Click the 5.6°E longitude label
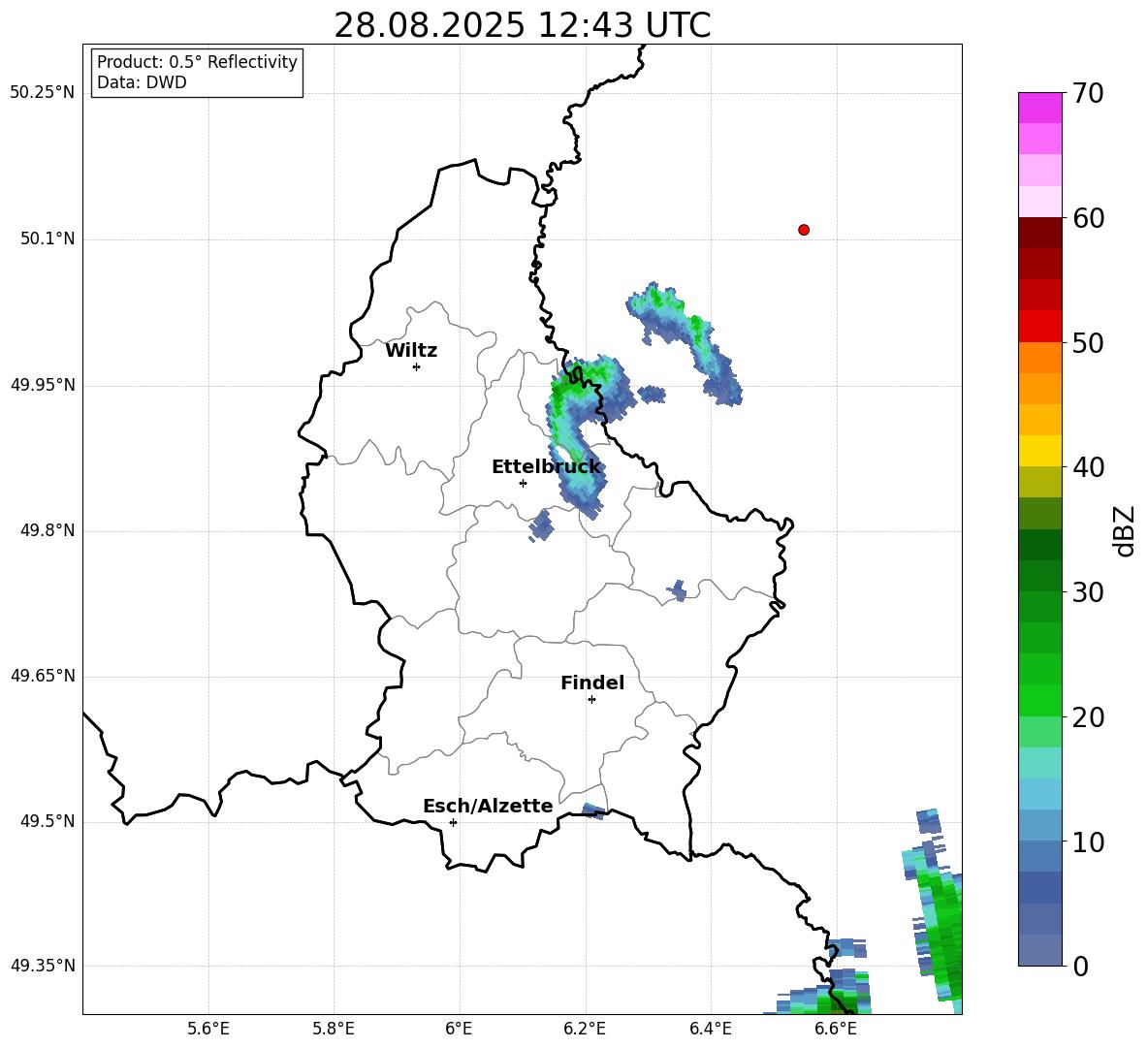This screenshot has height=1048, width=1148. tap(208, 1029)
